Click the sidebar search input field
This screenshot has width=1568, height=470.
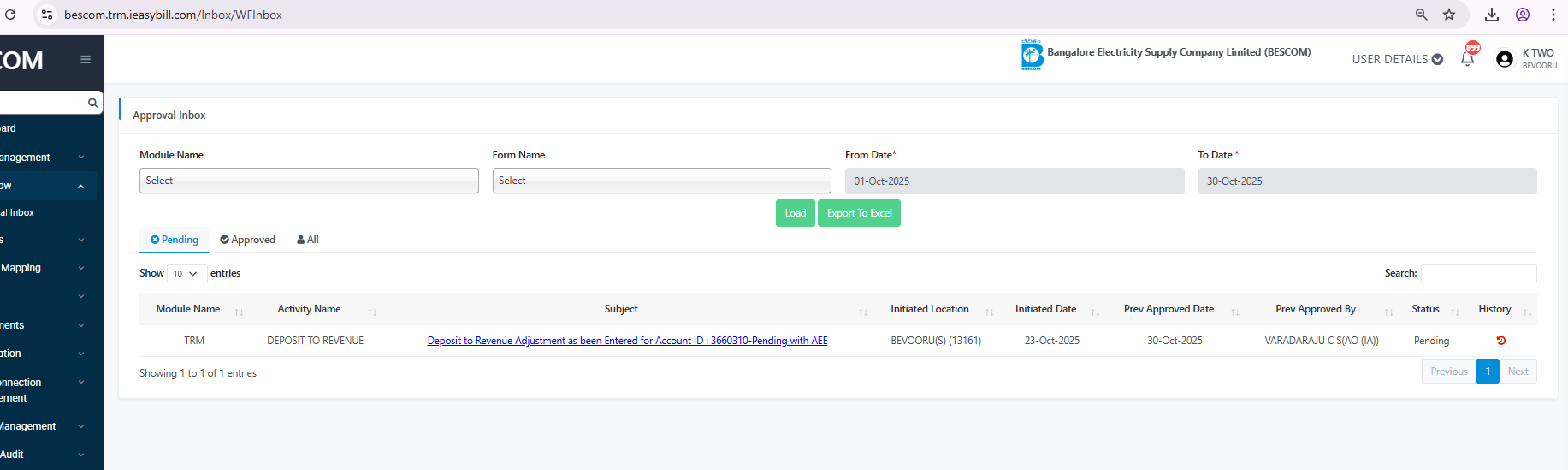(43, 103)
